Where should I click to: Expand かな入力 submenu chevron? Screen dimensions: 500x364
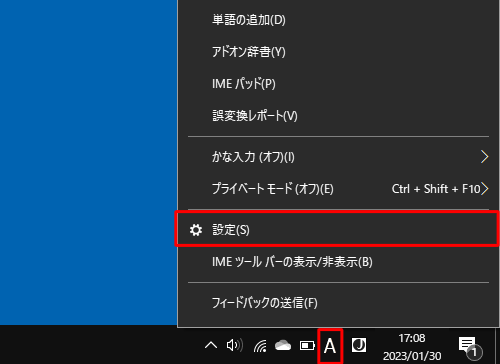coord(484,157)
